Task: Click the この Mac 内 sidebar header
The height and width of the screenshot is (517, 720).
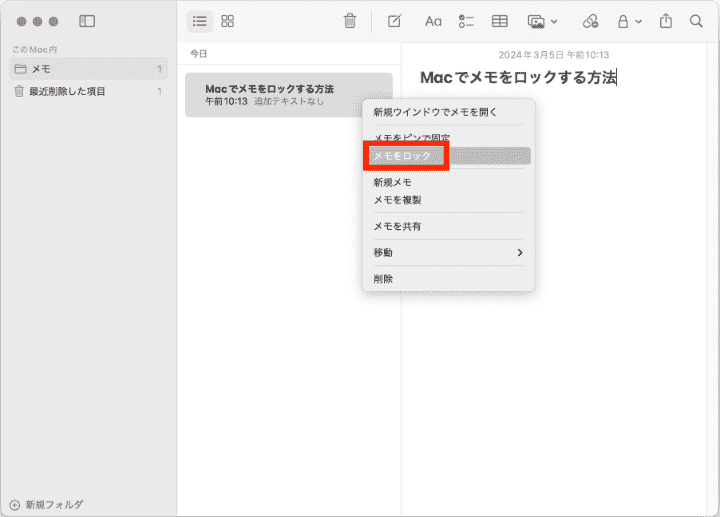Action: [34, 49]
